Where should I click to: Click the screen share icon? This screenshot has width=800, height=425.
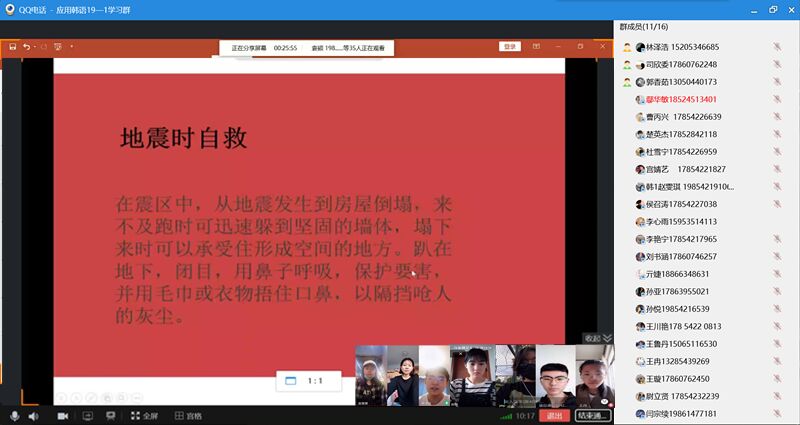pos(87,415)
